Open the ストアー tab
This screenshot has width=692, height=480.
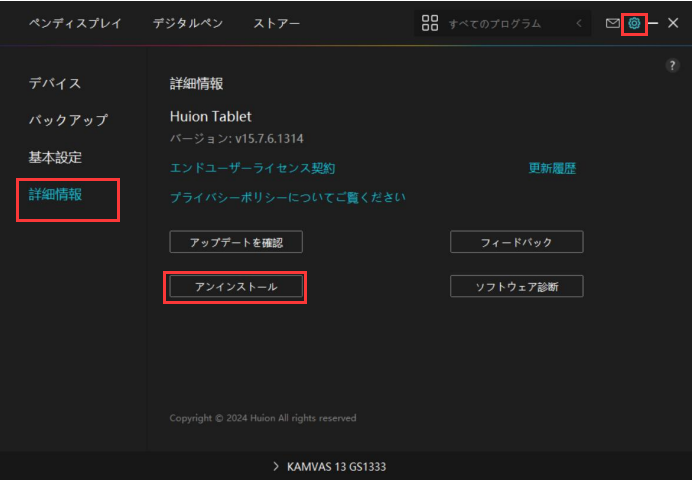coord(276,23)
